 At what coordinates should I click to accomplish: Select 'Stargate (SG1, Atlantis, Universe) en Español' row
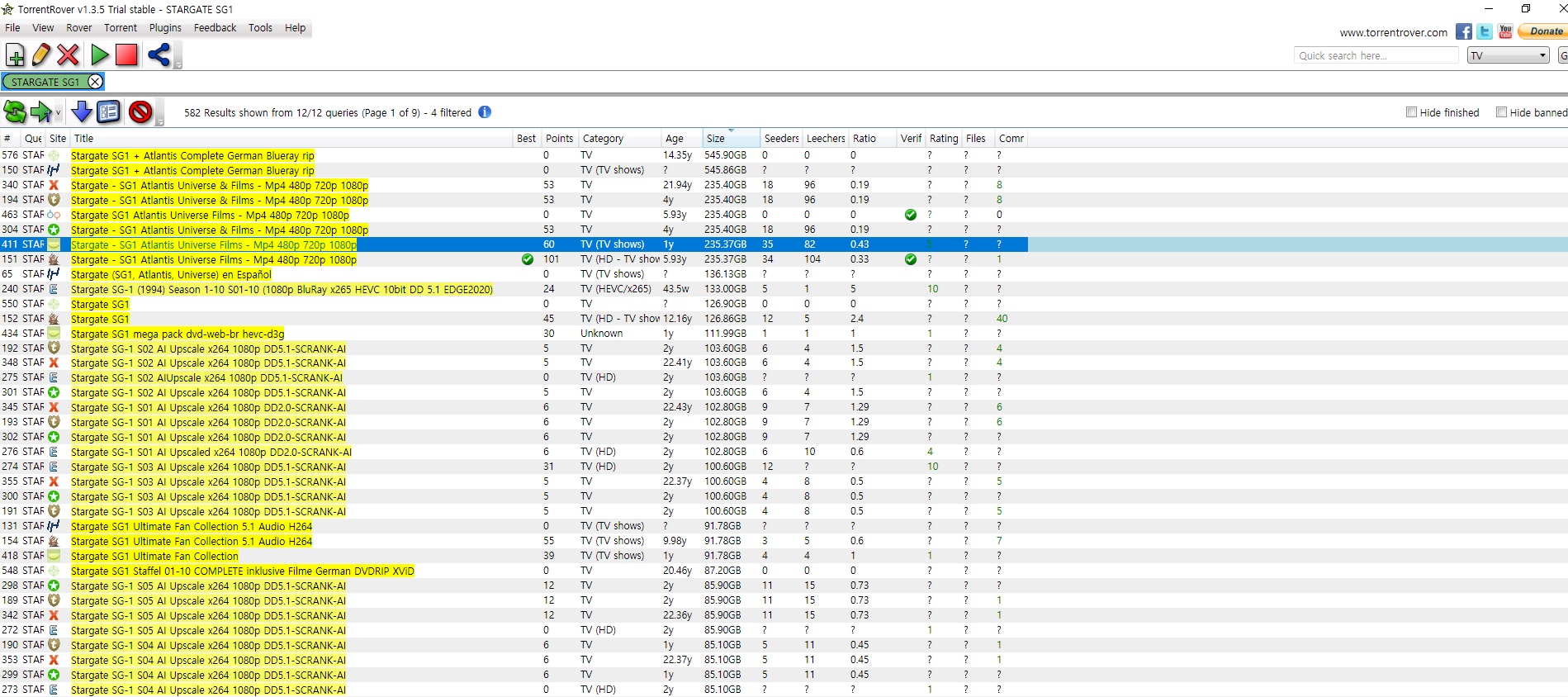[514, 274]
